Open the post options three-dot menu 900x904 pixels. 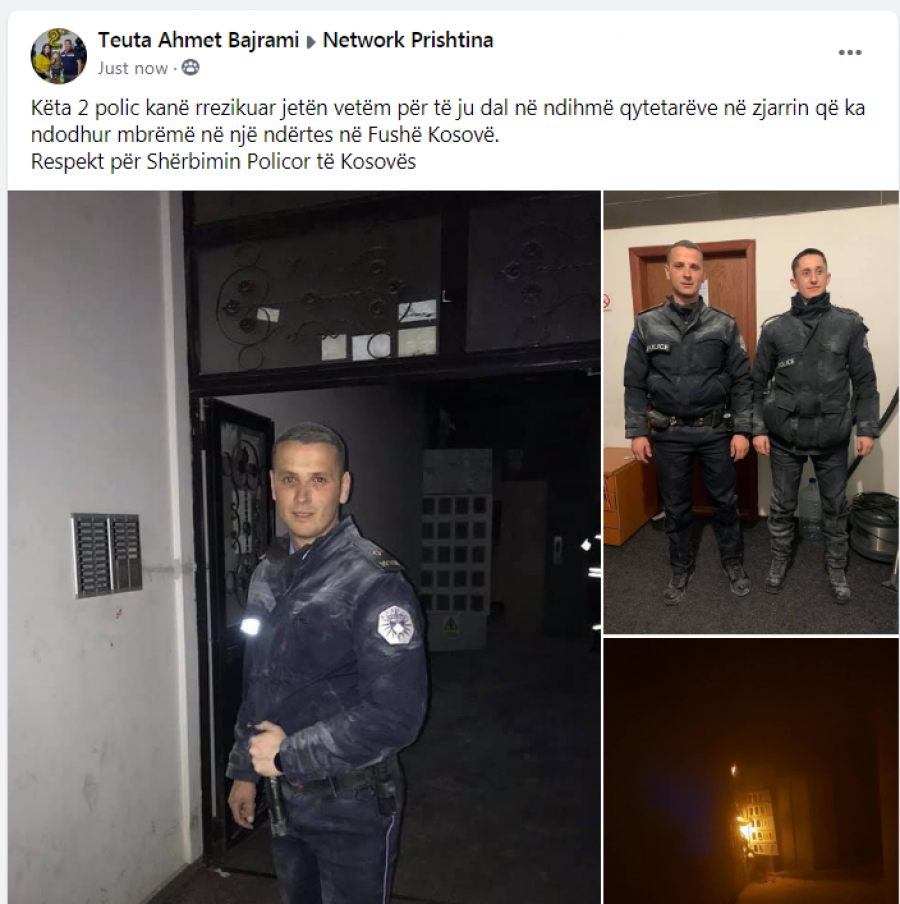coord(849,52)
